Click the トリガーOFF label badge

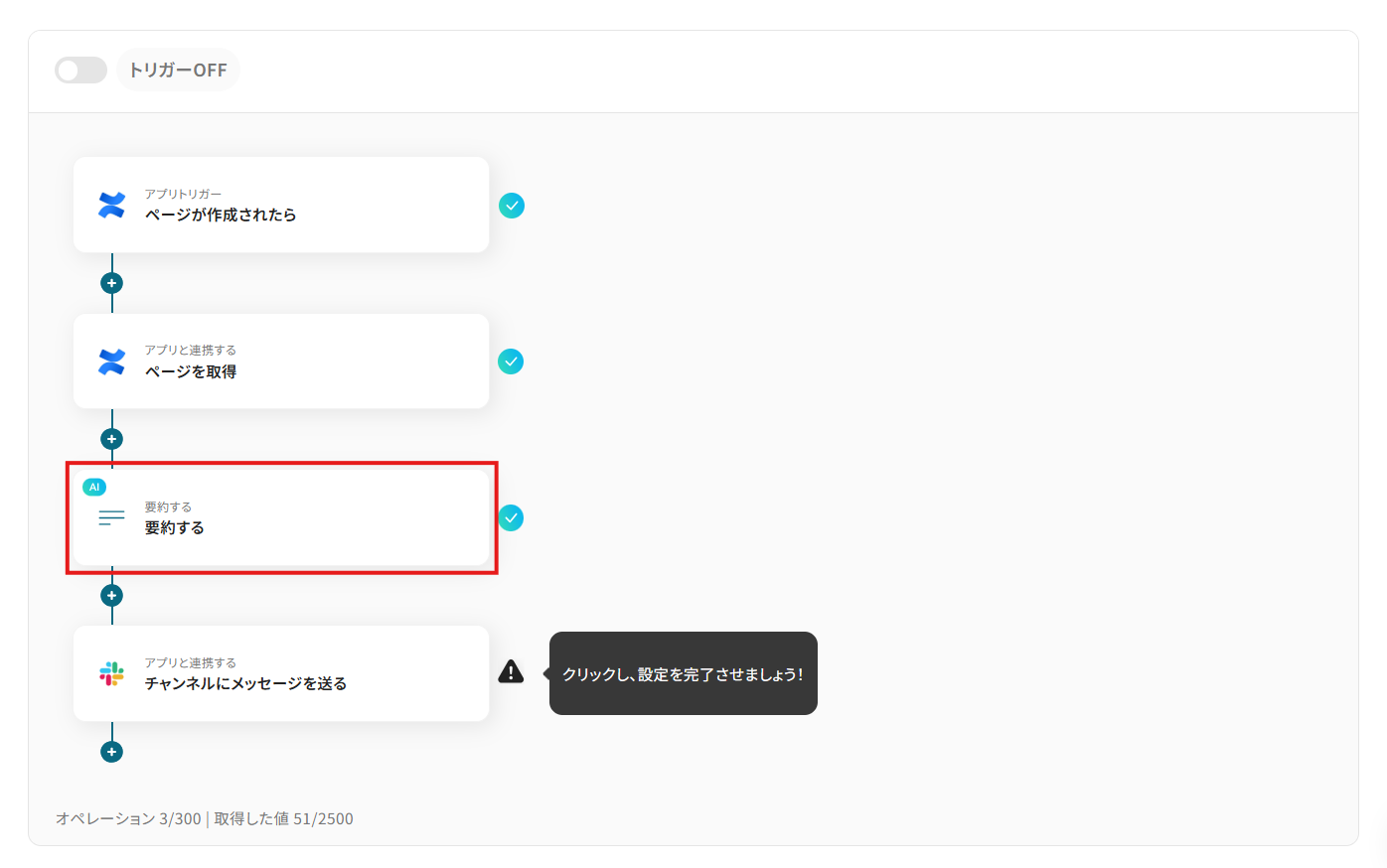click(x=178, y=70)
